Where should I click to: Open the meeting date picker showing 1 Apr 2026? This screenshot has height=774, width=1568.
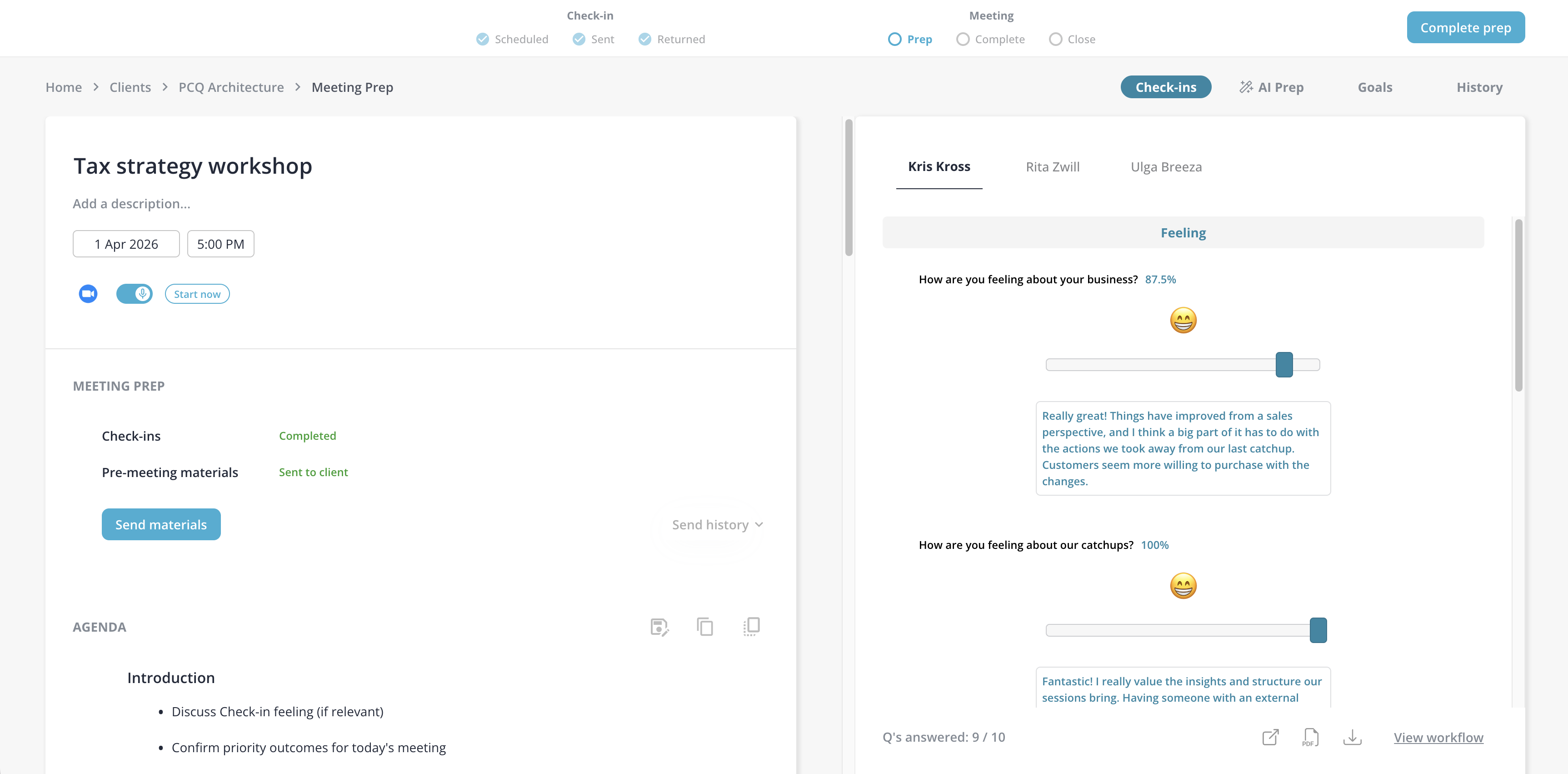[x=126, y=244]
